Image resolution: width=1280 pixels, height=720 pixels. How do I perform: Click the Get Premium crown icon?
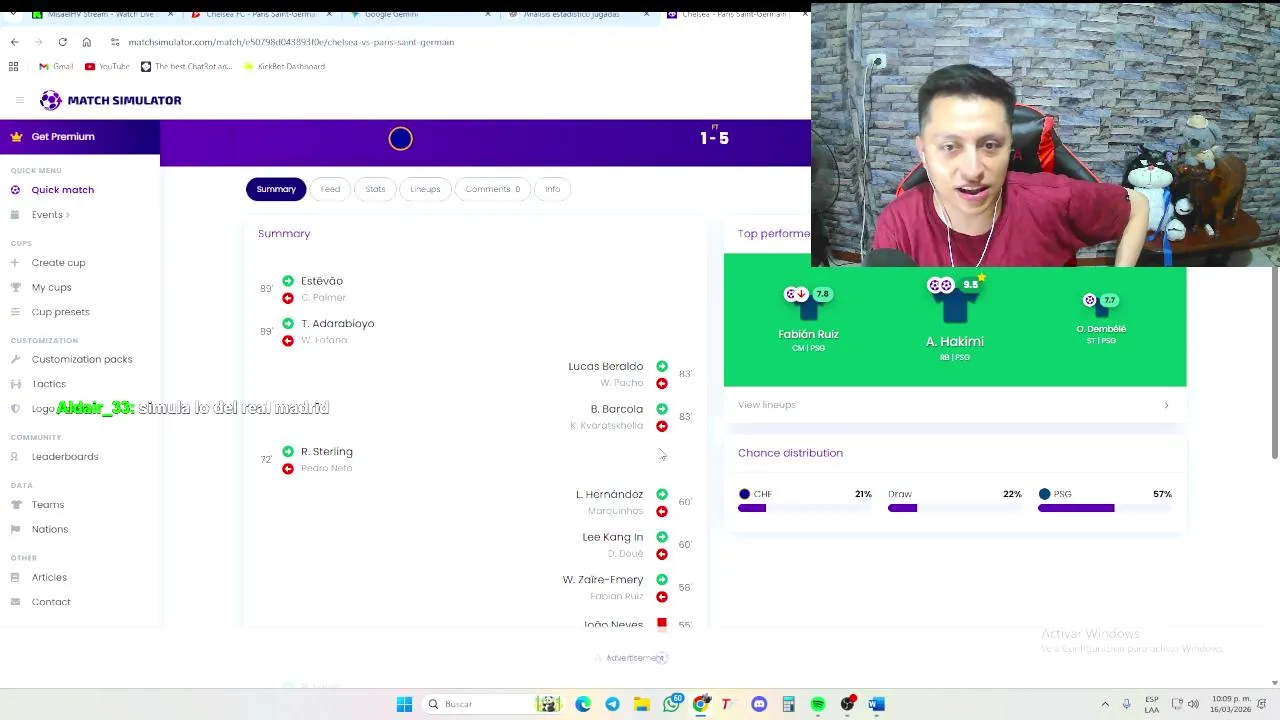pos(15,137)
